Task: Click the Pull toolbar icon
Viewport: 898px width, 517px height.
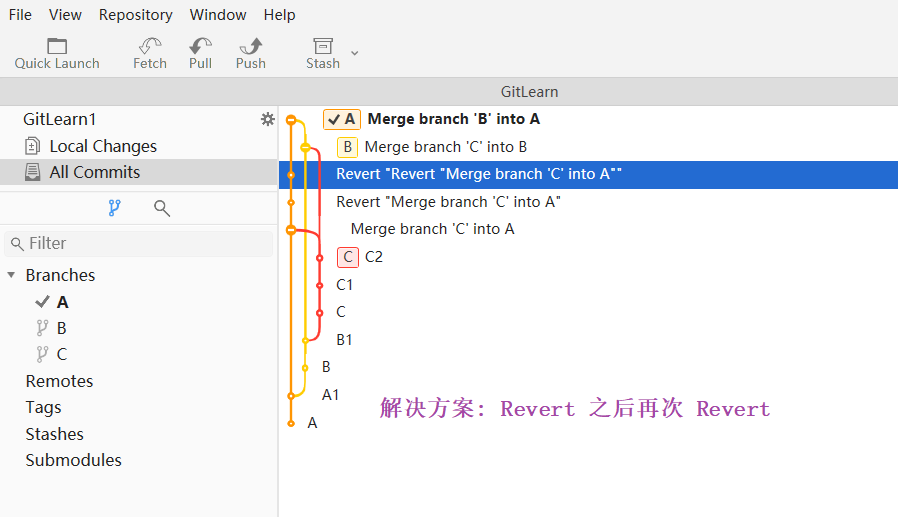Action: tap(200, 46)
